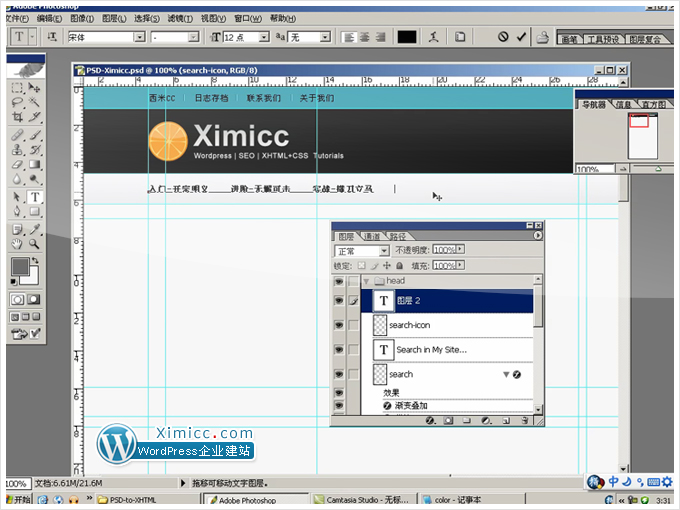Viewport: 680px width, 510px height.
Task: Select the Horizontal Type tool in toolbox
Action: (35, 197)
